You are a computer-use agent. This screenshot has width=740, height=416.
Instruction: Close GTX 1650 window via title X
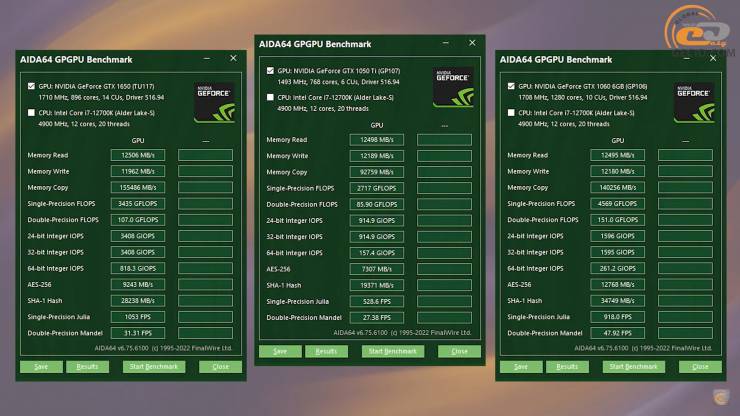click(x=233, y=58)
